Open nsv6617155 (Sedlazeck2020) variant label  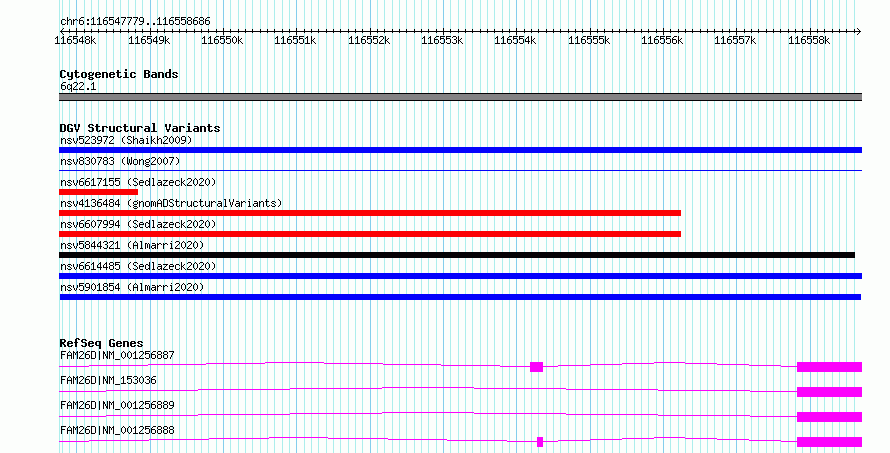point(138,182)
